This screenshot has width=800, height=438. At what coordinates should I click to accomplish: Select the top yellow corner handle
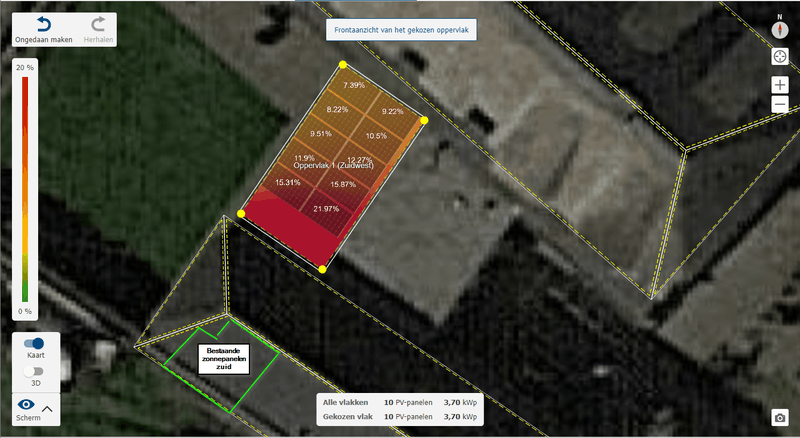click(343, 64)
